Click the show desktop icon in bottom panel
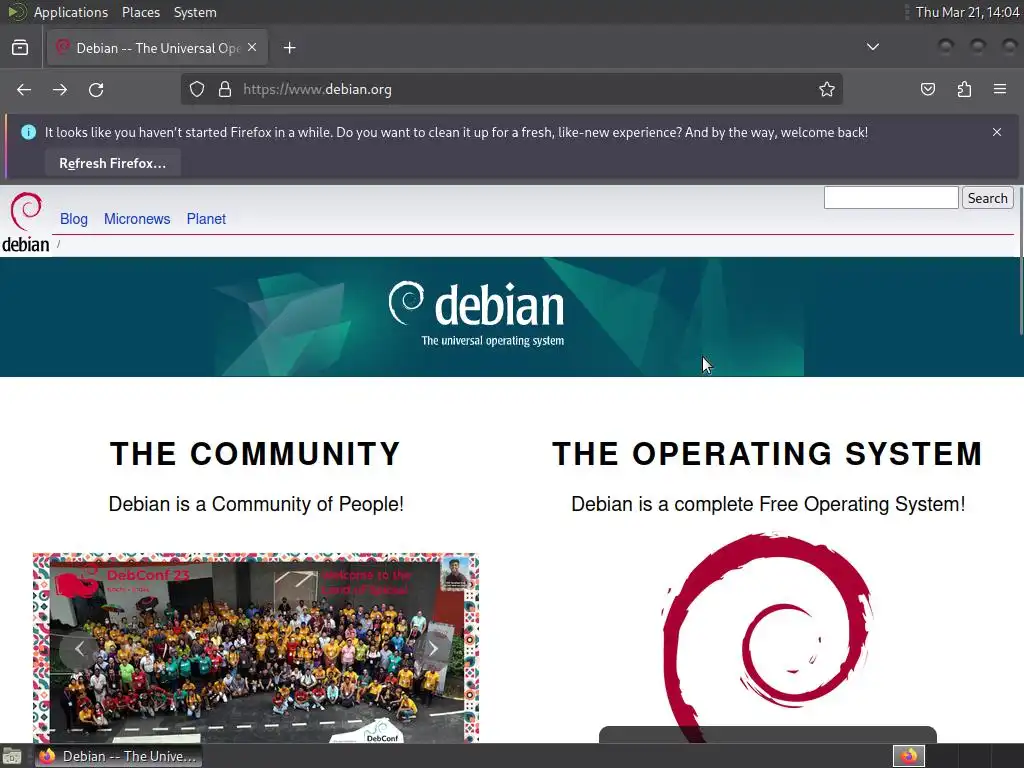The height and width of the screenshot is (768, 1024). pyautogui.click(x=12, y=757)
